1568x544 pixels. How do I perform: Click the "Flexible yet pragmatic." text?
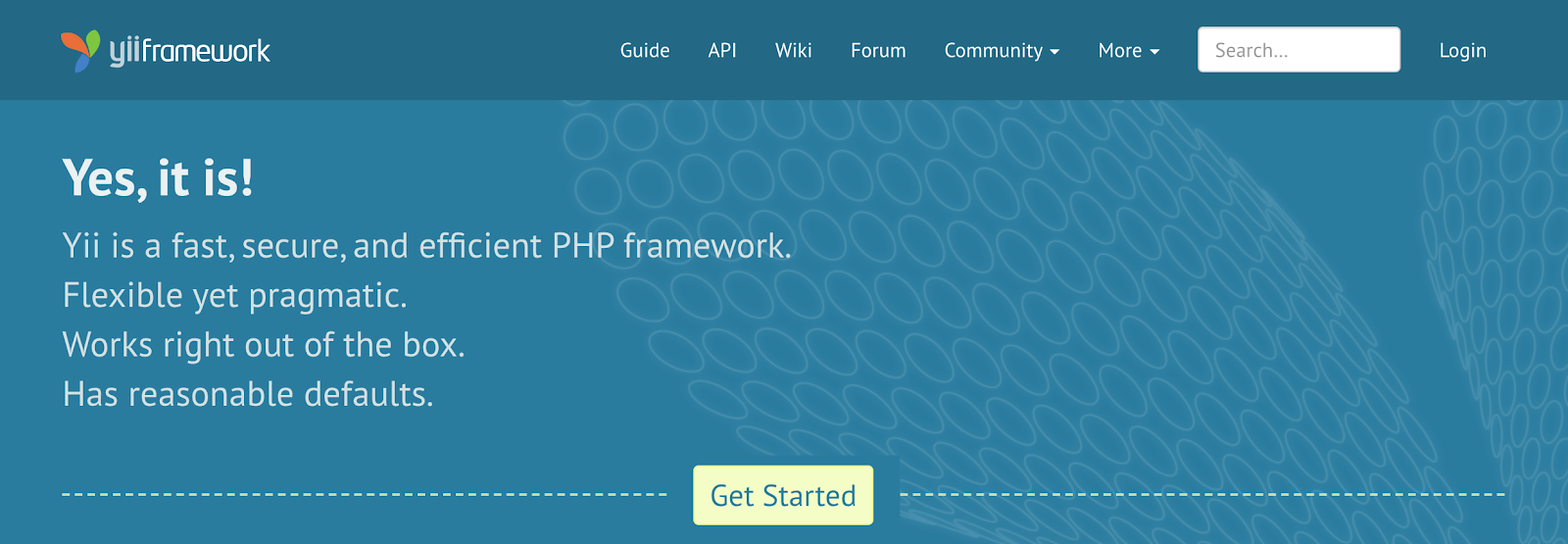[x=235, y=296]
